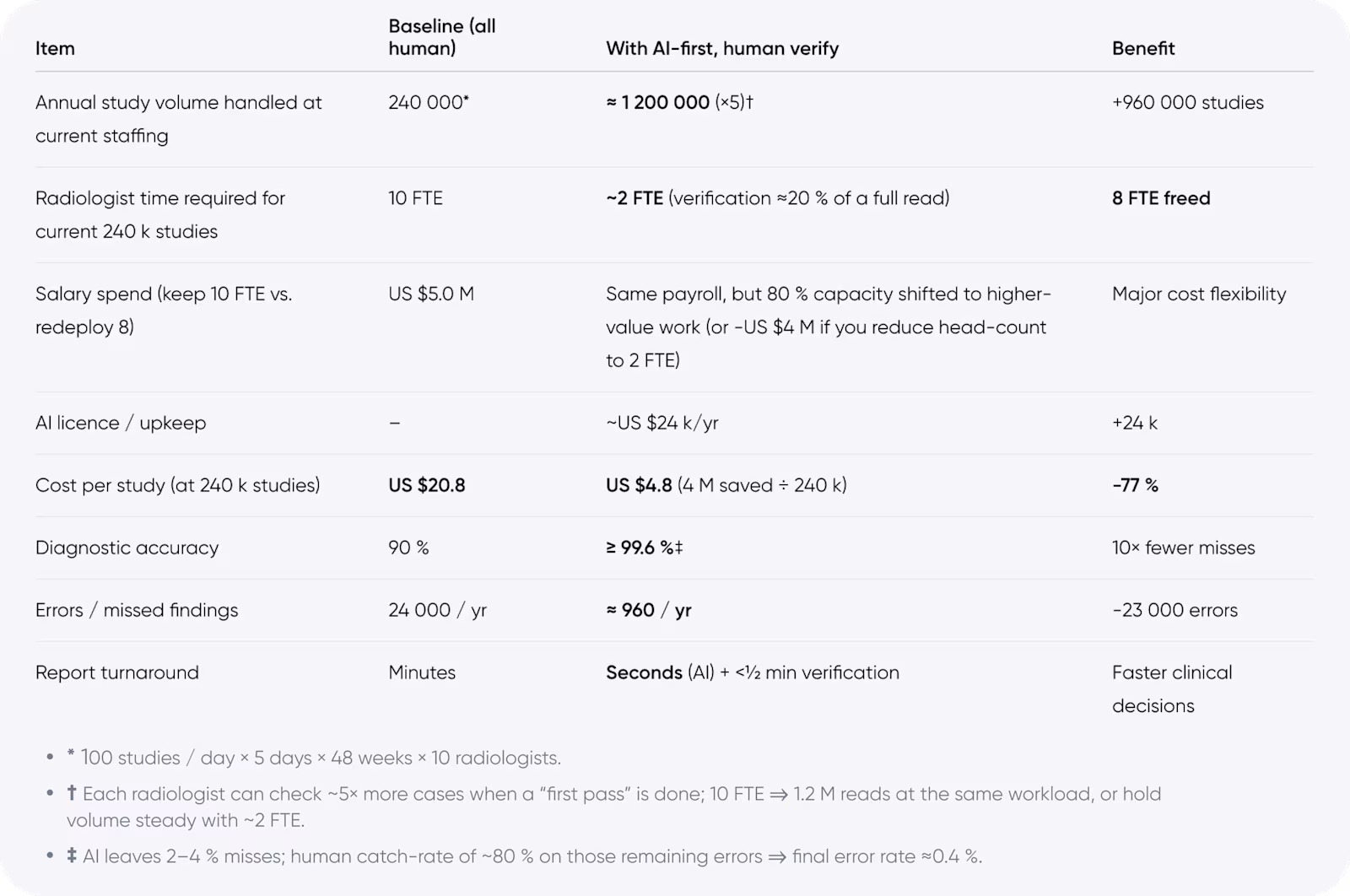Click the '≈ 1 200 000 (×5)†' value
Image resolution: width=1350 pixels, height=896 pixels.
coord(679,102)
